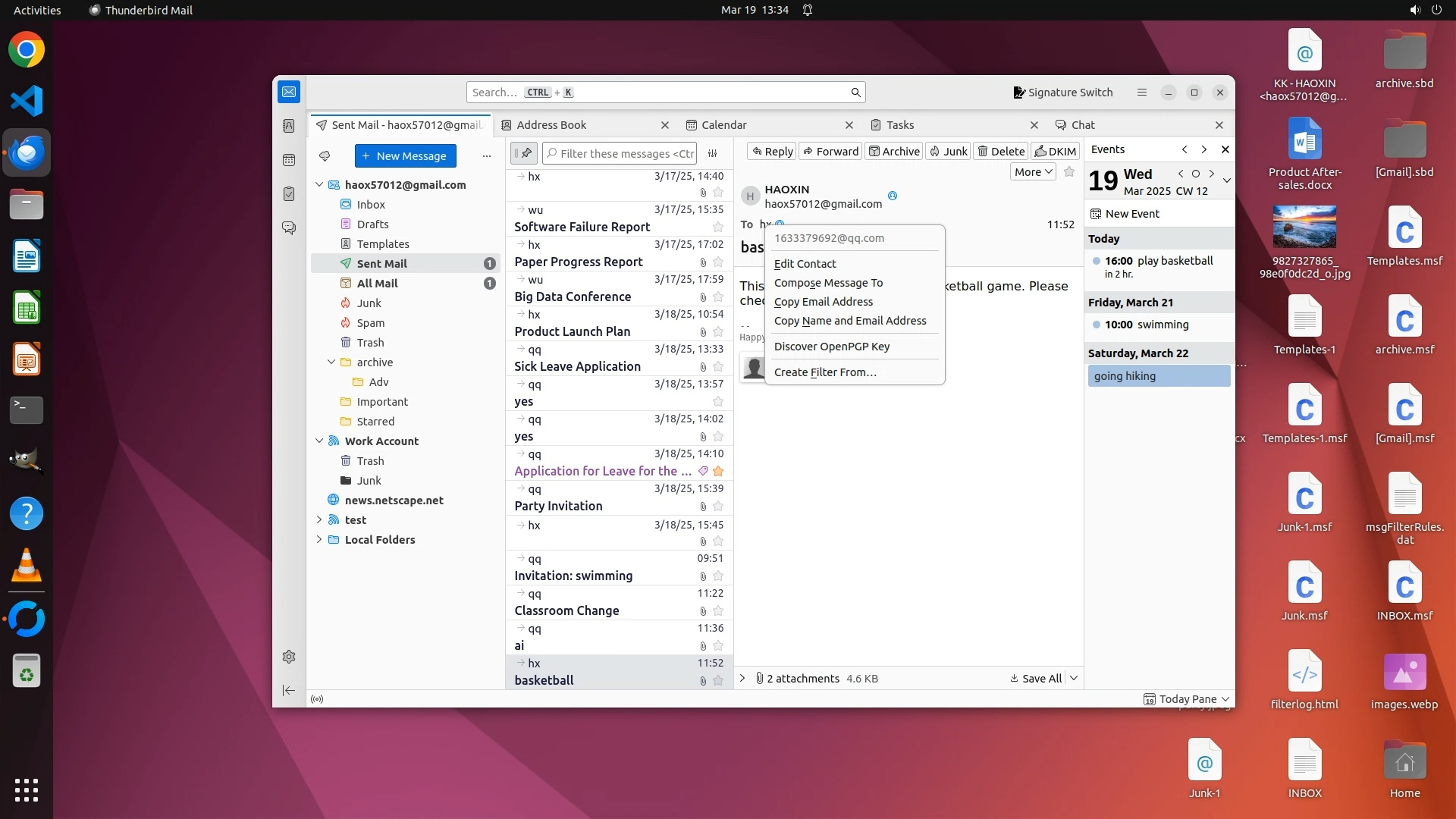
Task: Open message list display options icon
Action: 713,153
